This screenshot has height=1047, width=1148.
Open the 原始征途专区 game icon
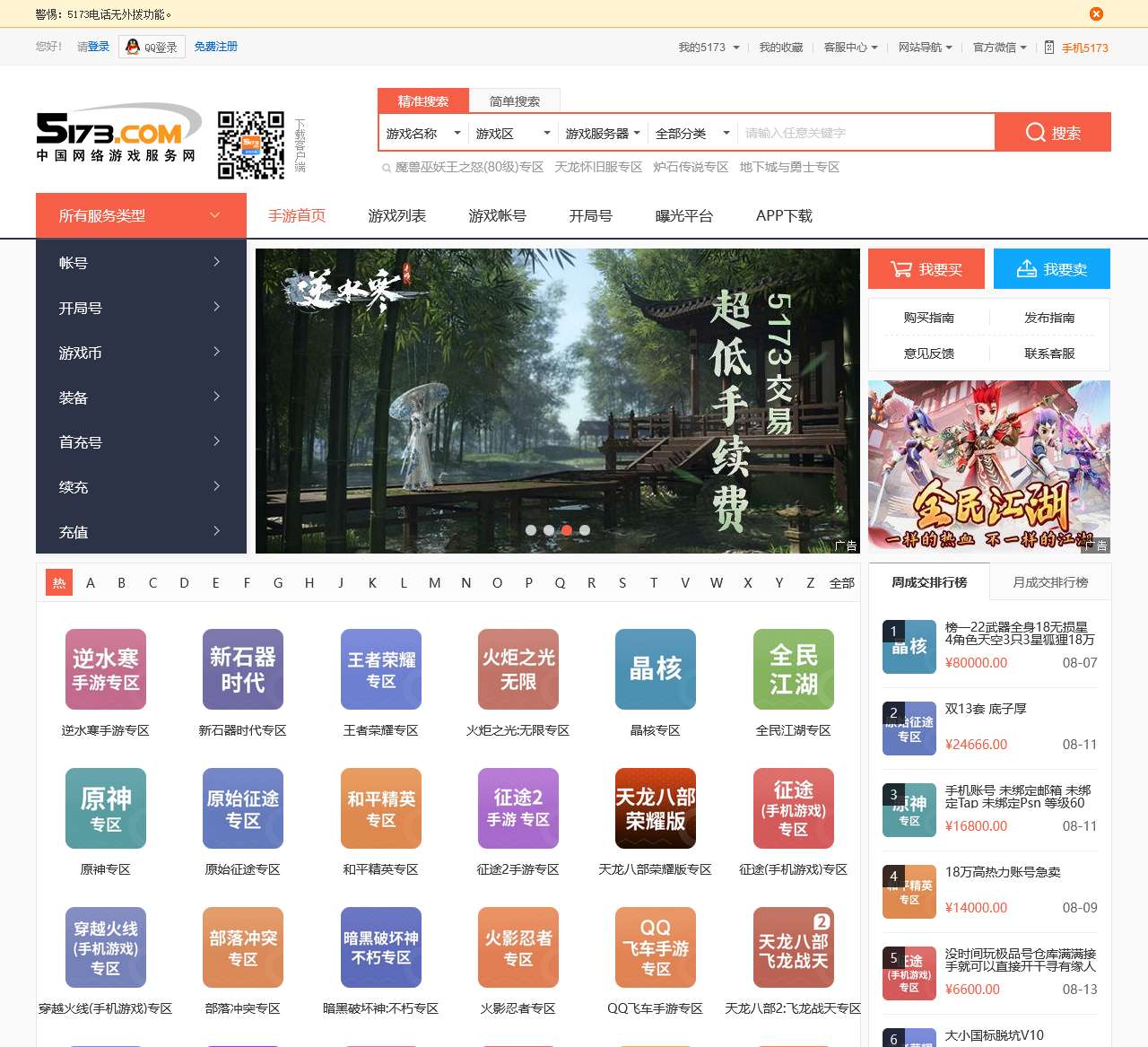pyautogui.click(x=243, y=808)
